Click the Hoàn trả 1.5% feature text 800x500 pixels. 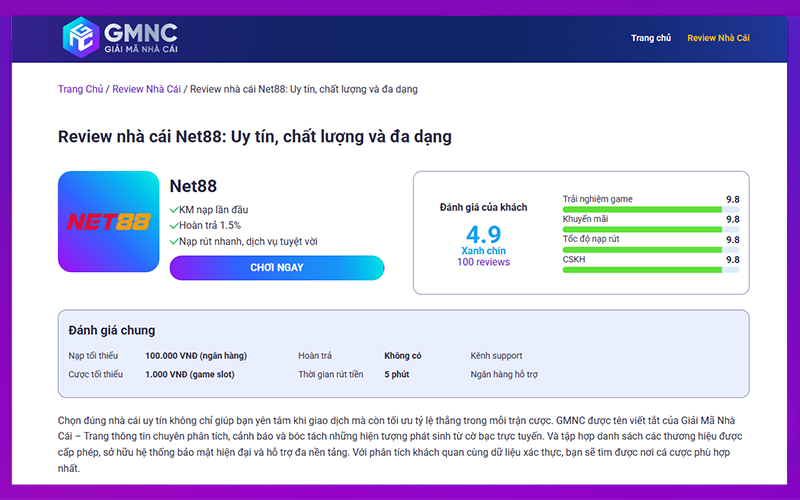[x=210, y=226]
